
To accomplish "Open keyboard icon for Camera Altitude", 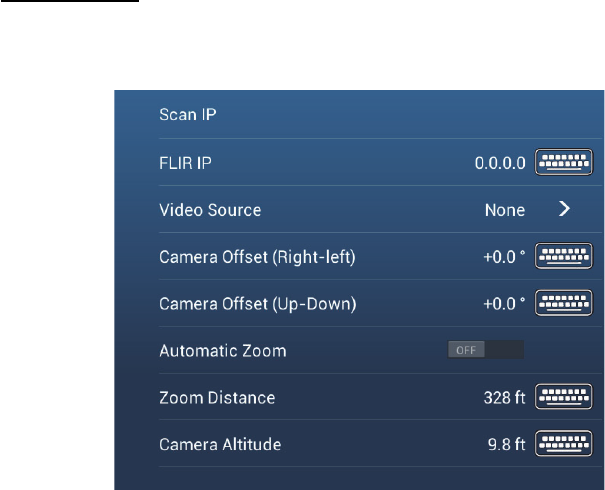I will [564, 443].
